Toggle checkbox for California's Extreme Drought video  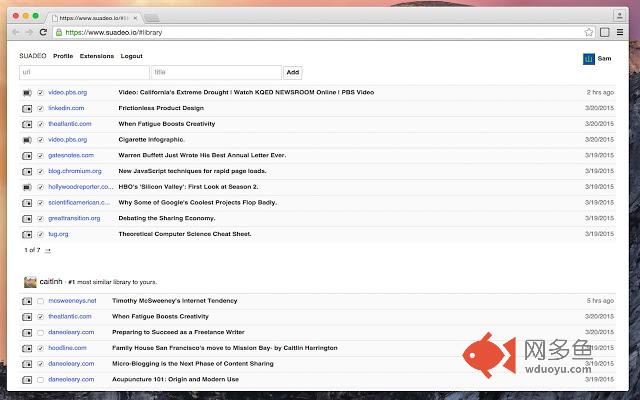tap(40, 93)
